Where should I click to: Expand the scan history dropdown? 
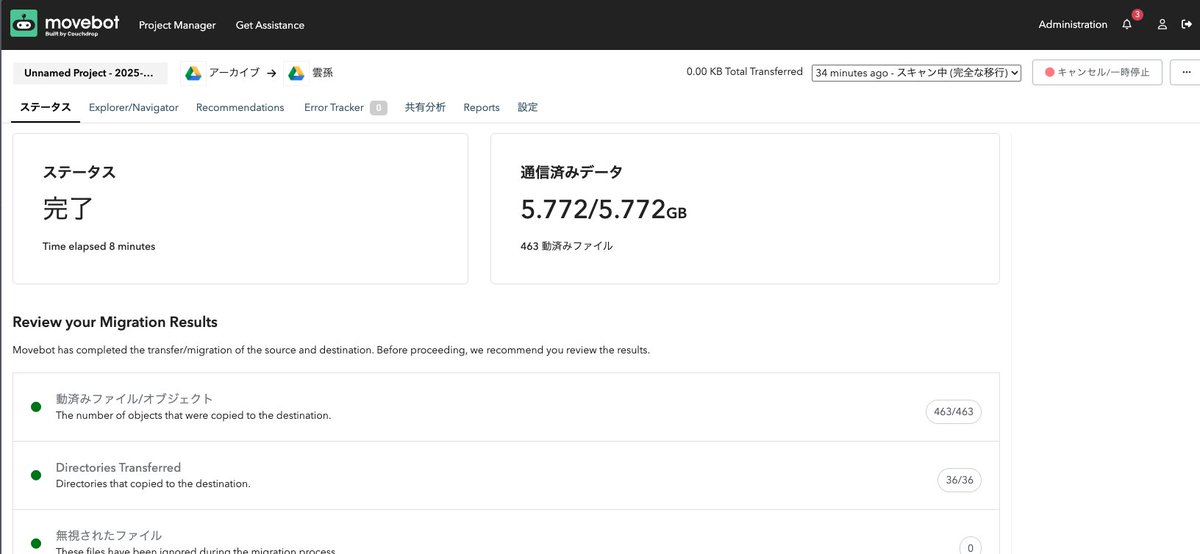point(916,73)
